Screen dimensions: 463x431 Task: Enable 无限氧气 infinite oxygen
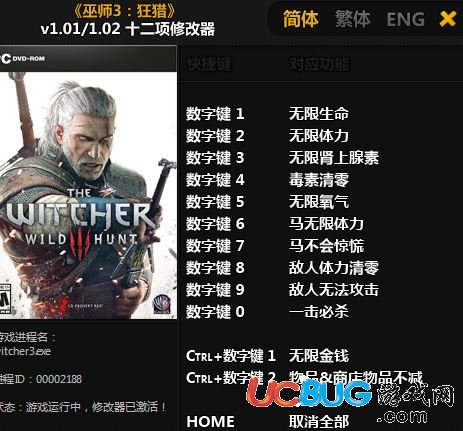pyautogui.click(x=319, y=202)
